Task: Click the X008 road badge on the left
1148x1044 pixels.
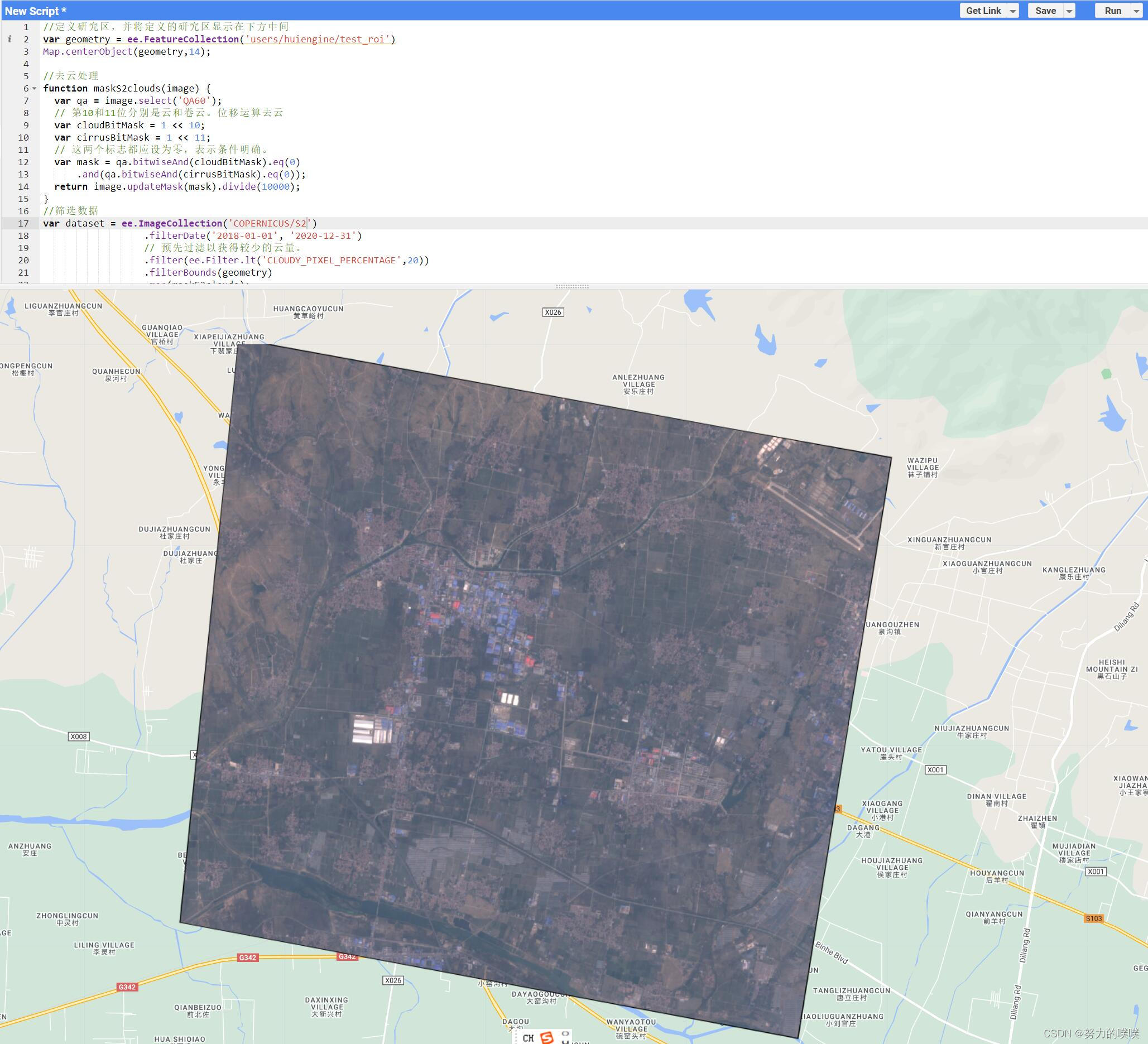Action: tap(79, 735)
